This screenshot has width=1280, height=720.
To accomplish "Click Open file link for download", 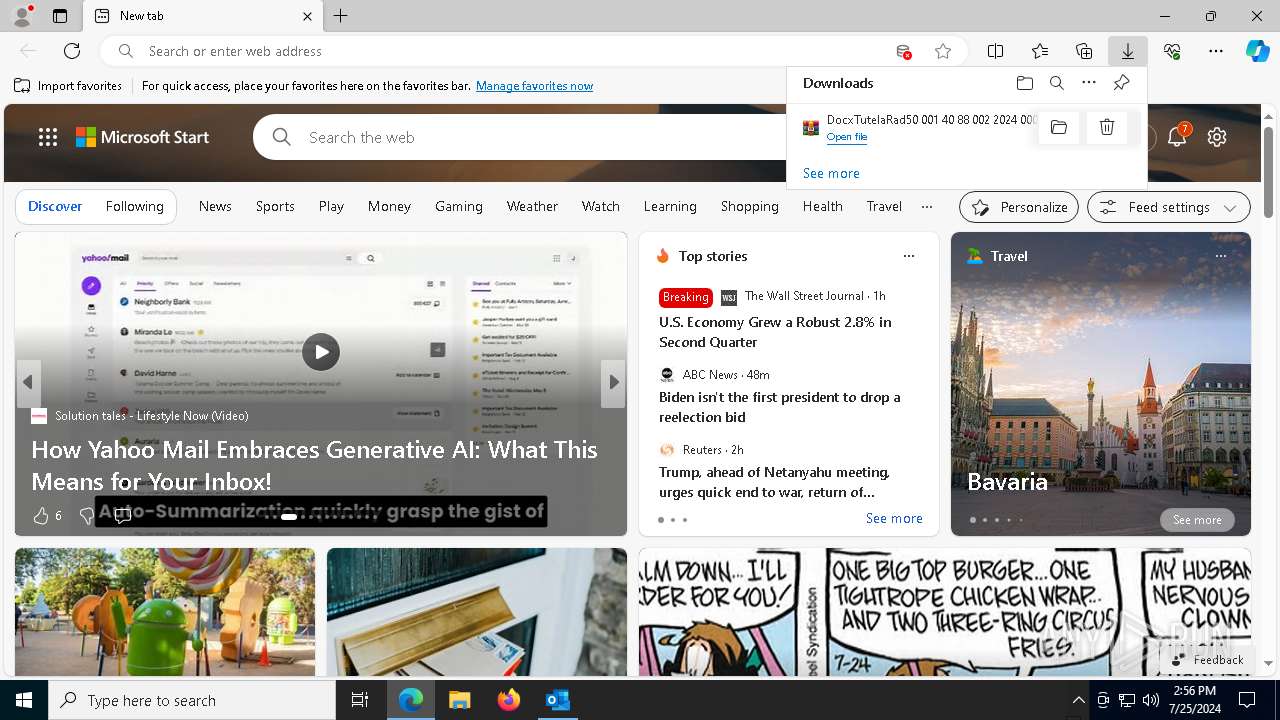I will (x=847, y=137).
